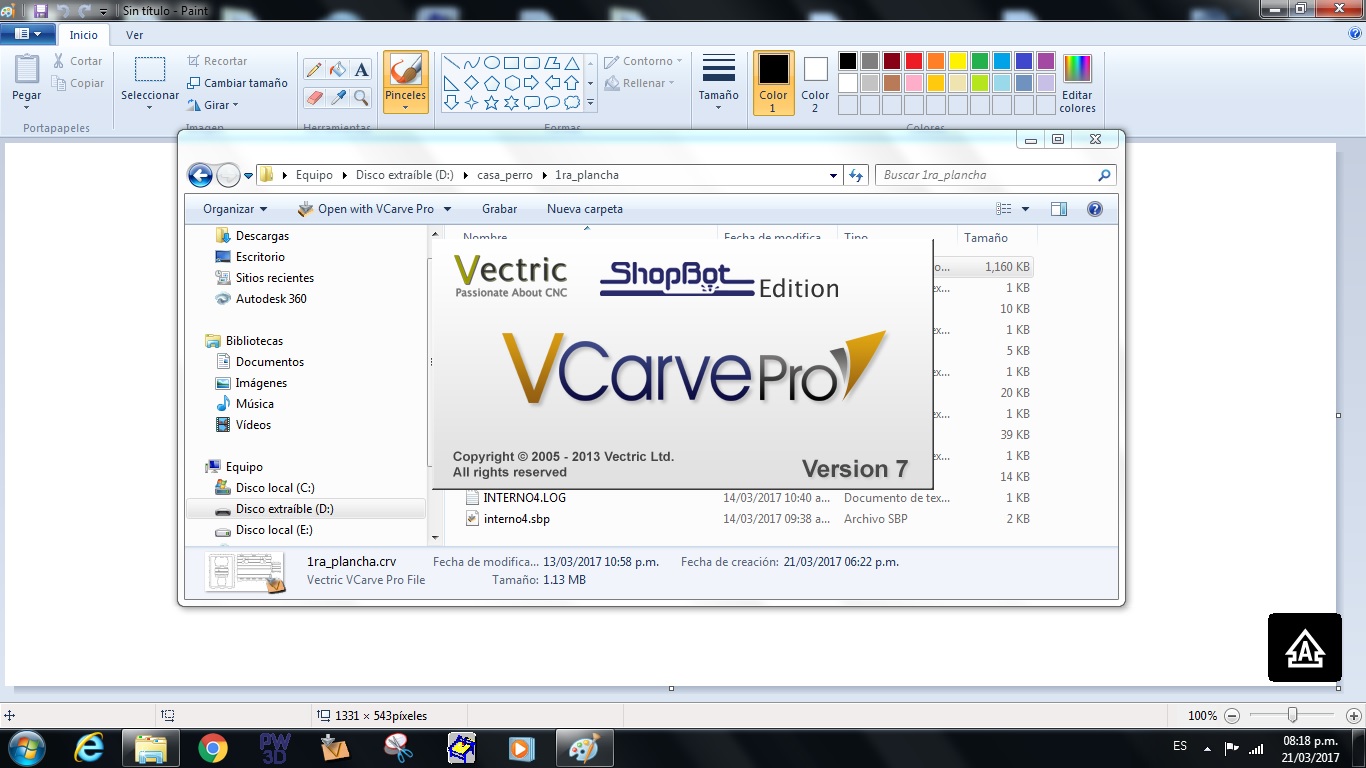Pick the green color swatch
This screenshot has width=1366, height=768.
(979, 61)
